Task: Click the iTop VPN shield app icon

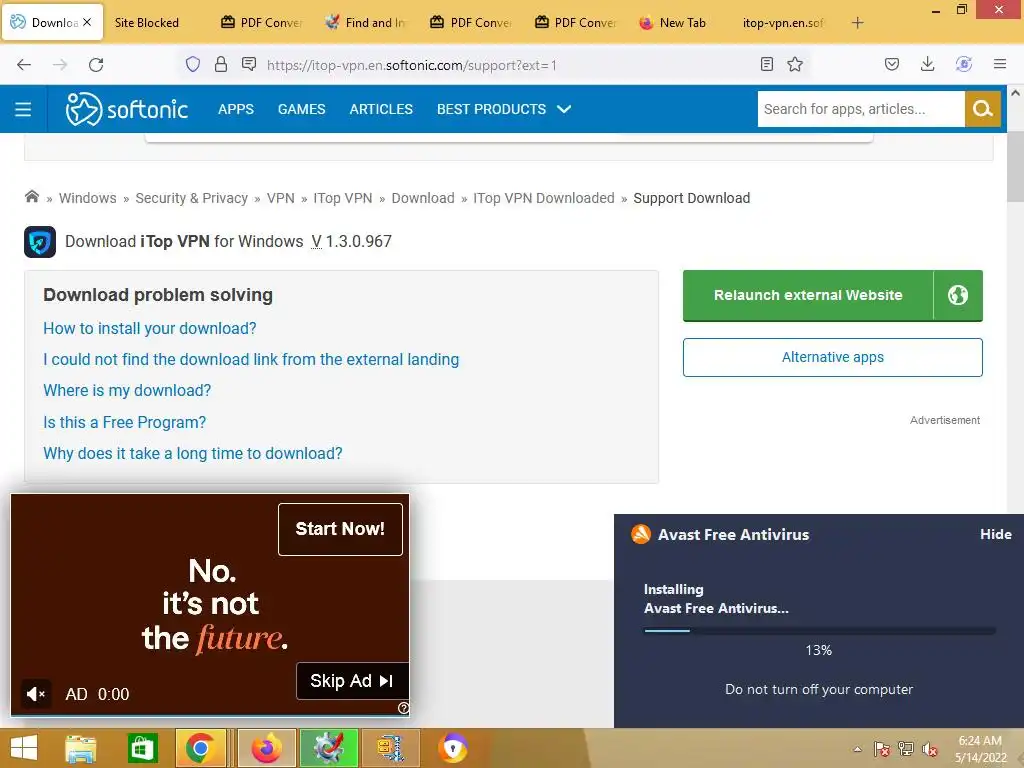Action: (40, 242)
